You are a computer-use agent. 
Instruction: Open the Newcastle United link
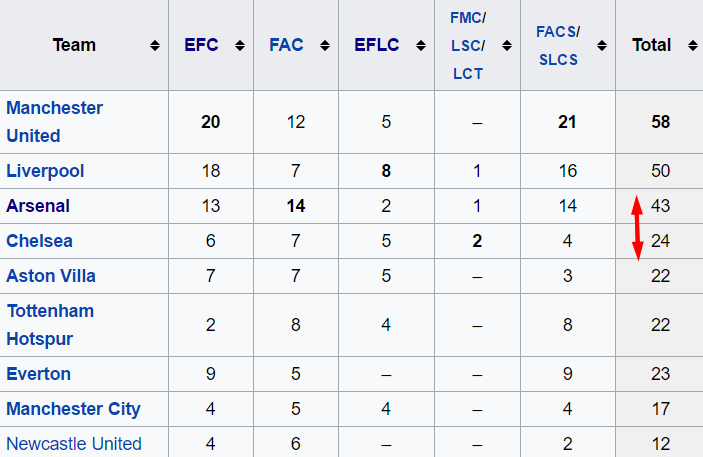[74, 443]
